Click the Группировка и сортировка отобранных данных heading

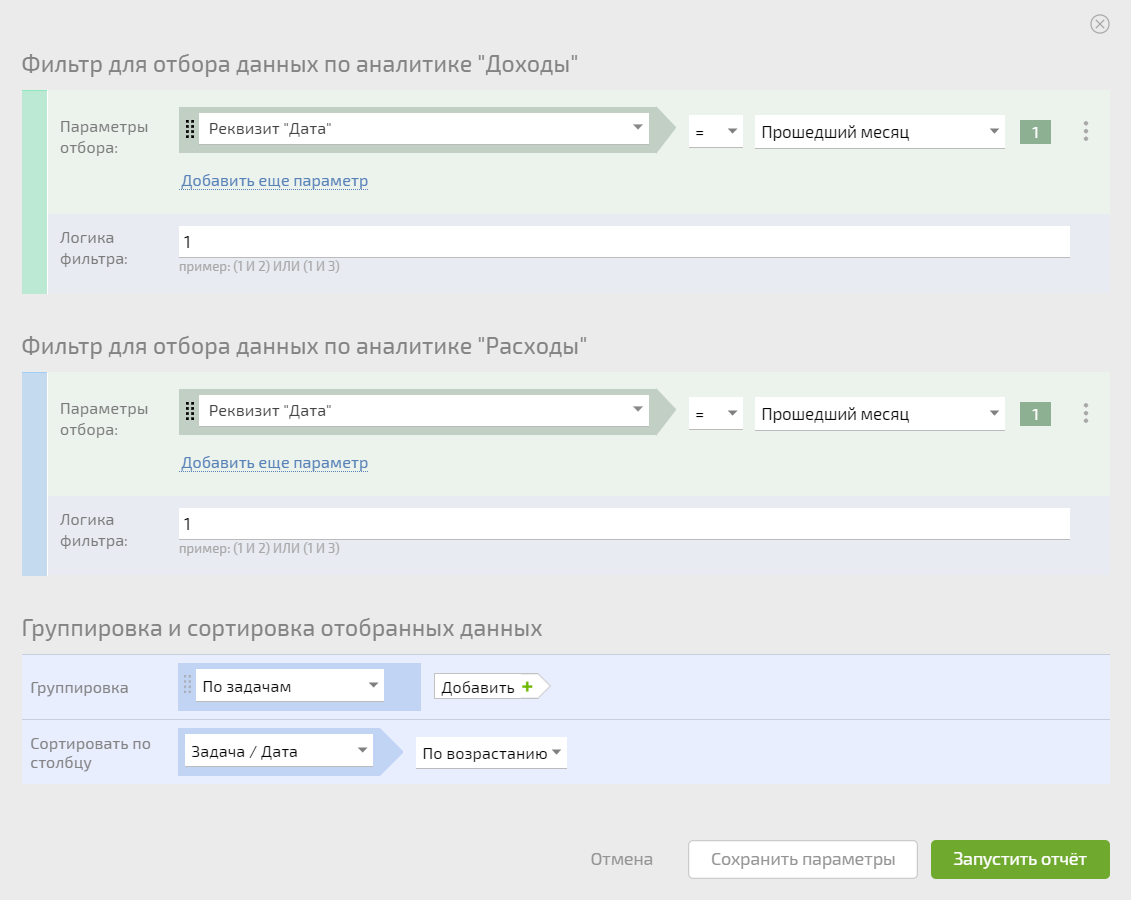[x=282, y=629]
